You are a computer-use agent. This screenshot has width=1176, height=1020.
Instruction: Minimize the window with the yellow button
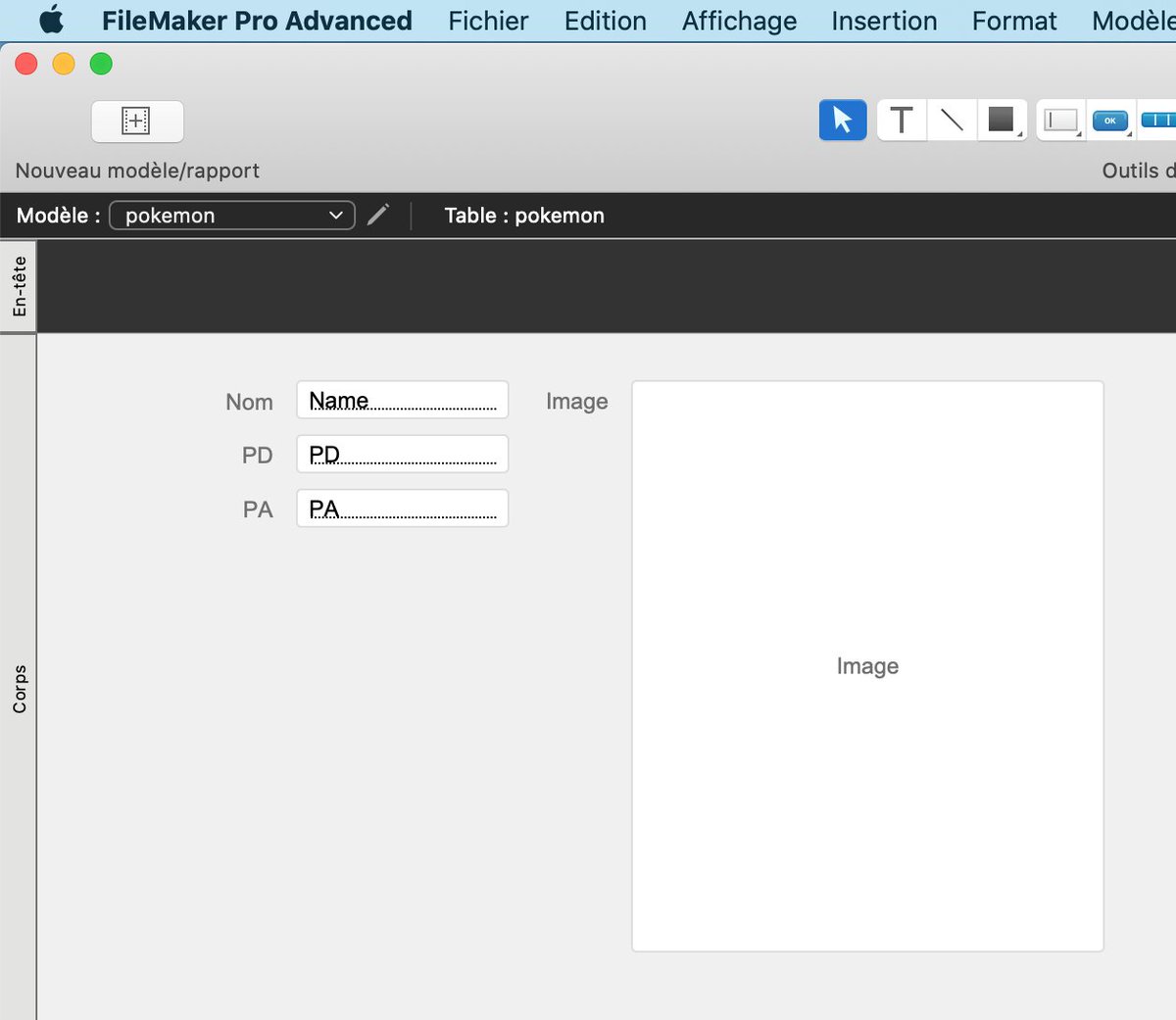(x=64, y=64)
